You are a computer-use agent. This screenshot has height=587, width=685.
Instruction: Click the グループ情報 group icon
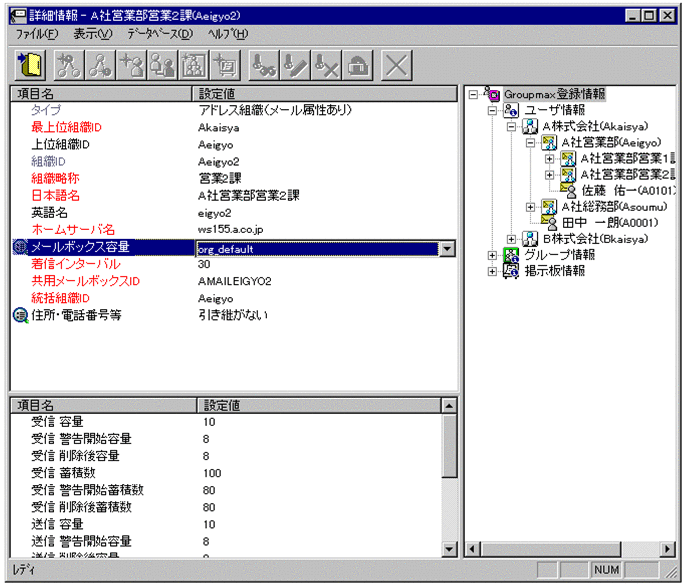(x=511, y=255)
